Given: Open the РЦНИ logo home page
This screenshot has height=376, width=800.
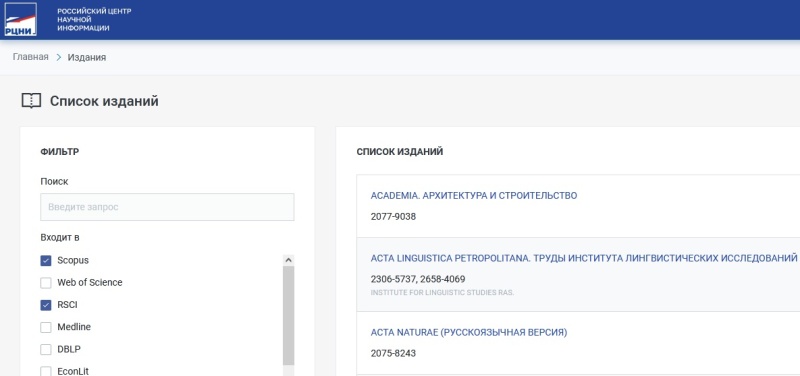Looking at the screenshot, I should click(20, 19).
